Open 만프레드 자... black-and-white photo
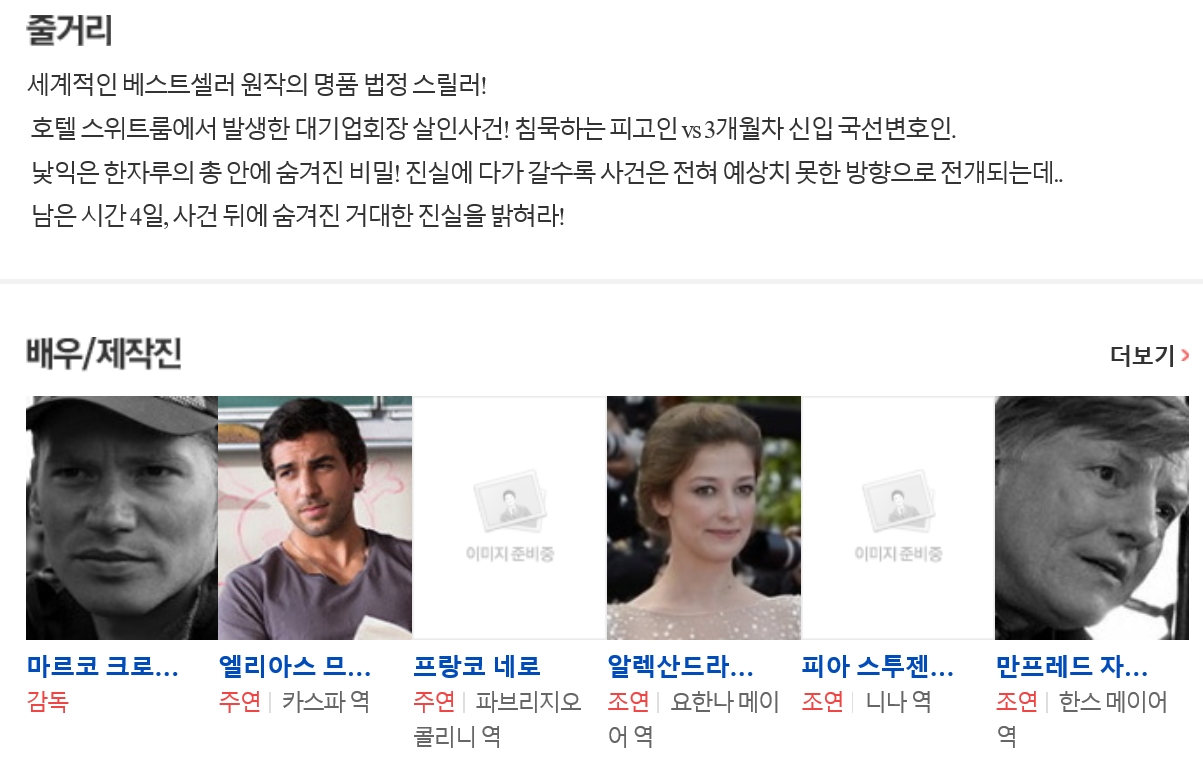The width and height of the screenshot is (1203, 769). tap(1092, 518)
